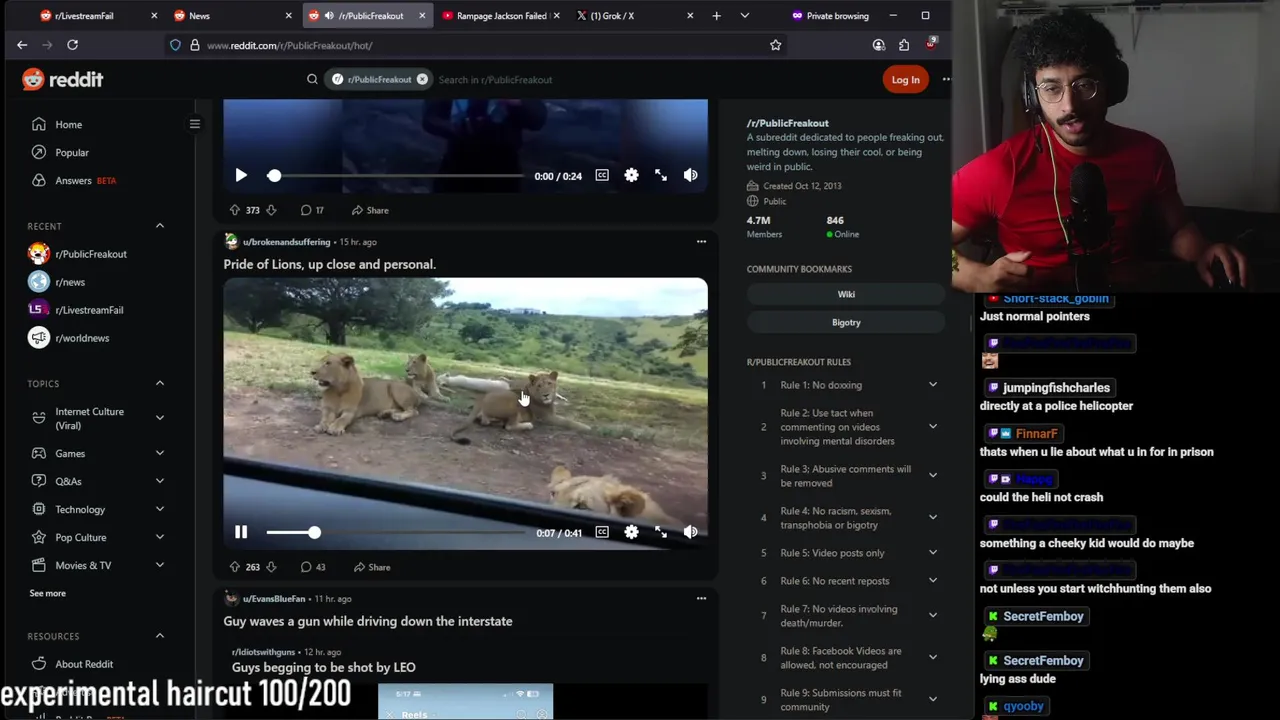This screenshot has height=720, width=1280.
Task: Pause the Pride of Lions video
Action: pos(241,532)
